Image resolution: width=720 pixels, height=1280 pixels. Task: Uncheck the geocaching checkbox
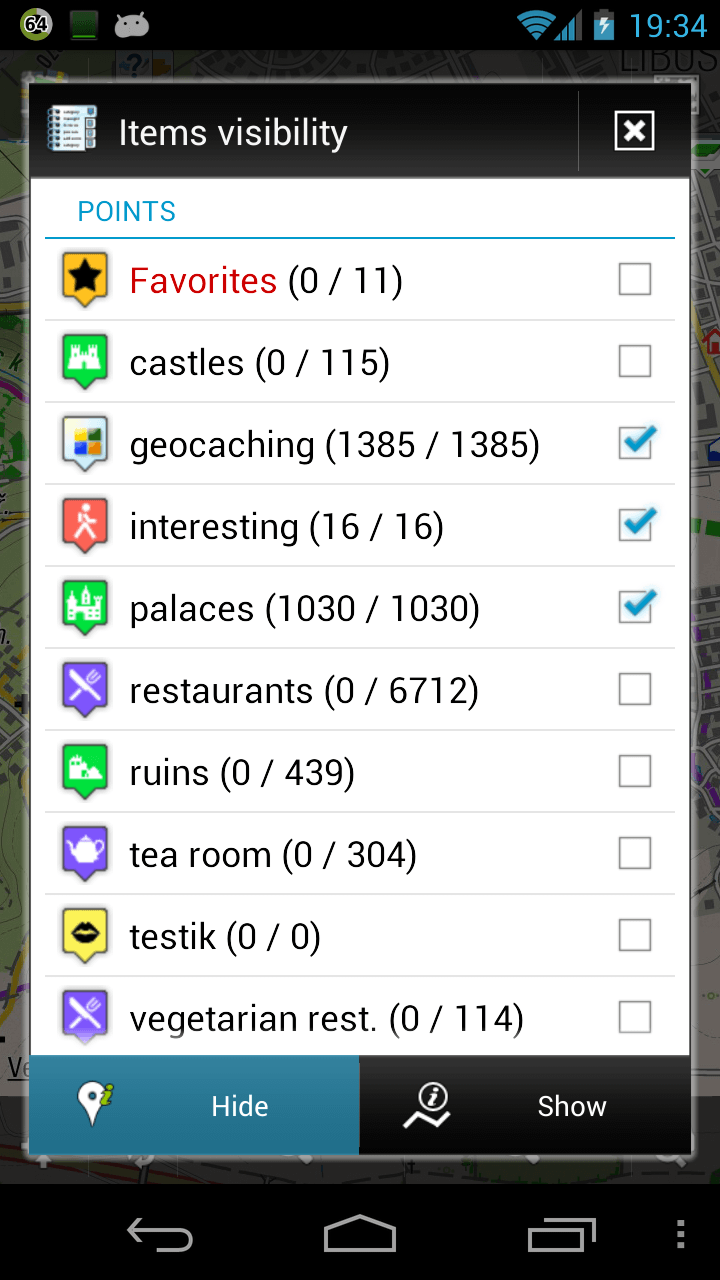point(635,443)
